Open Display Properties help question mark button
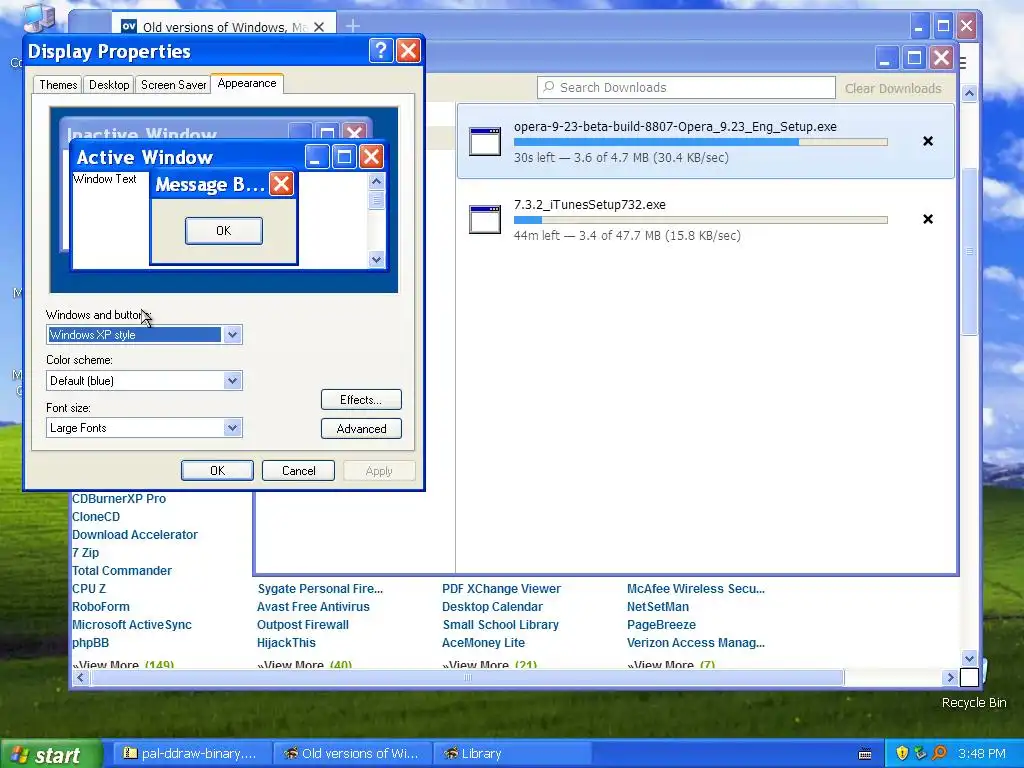1024x768 pixels. click(x=381, y=50)
